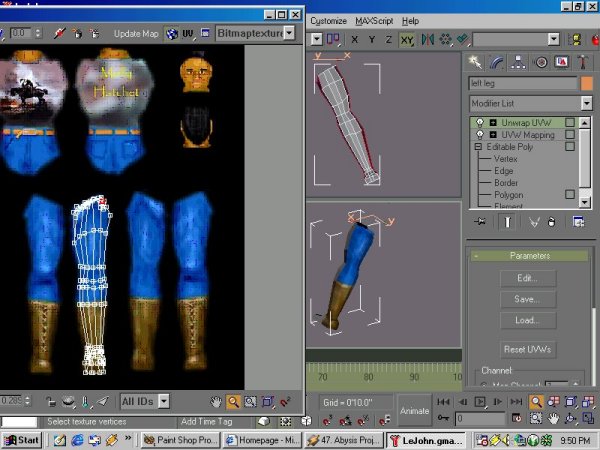Click the Align tool icon

click(x=463, y=39)
